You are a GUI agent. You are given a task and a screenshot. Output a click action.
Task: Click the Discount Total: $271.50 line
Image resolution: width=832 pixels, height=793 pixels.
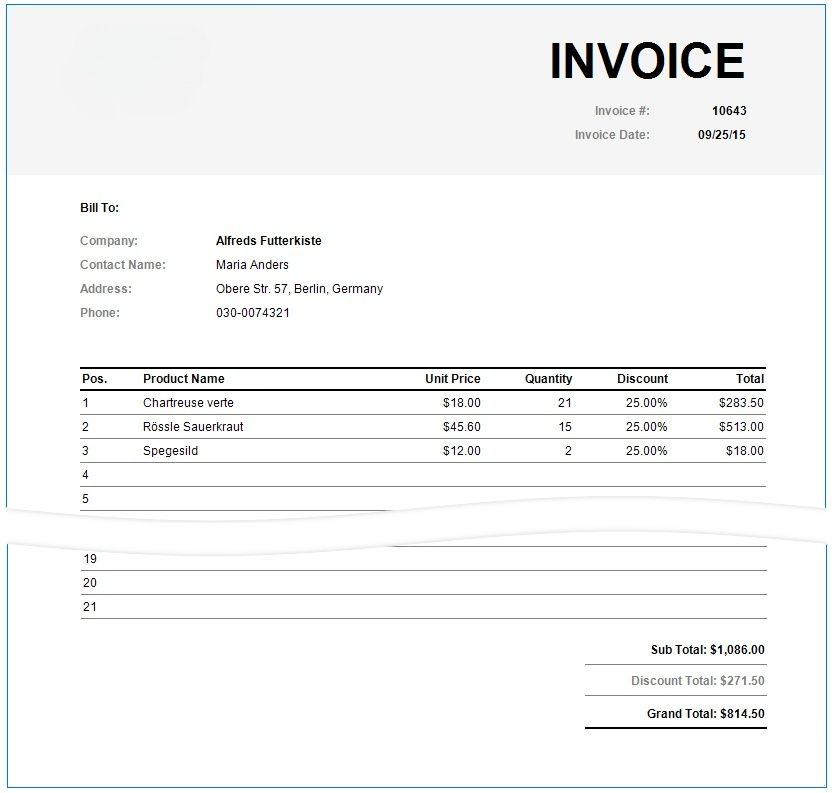point(698,680)
